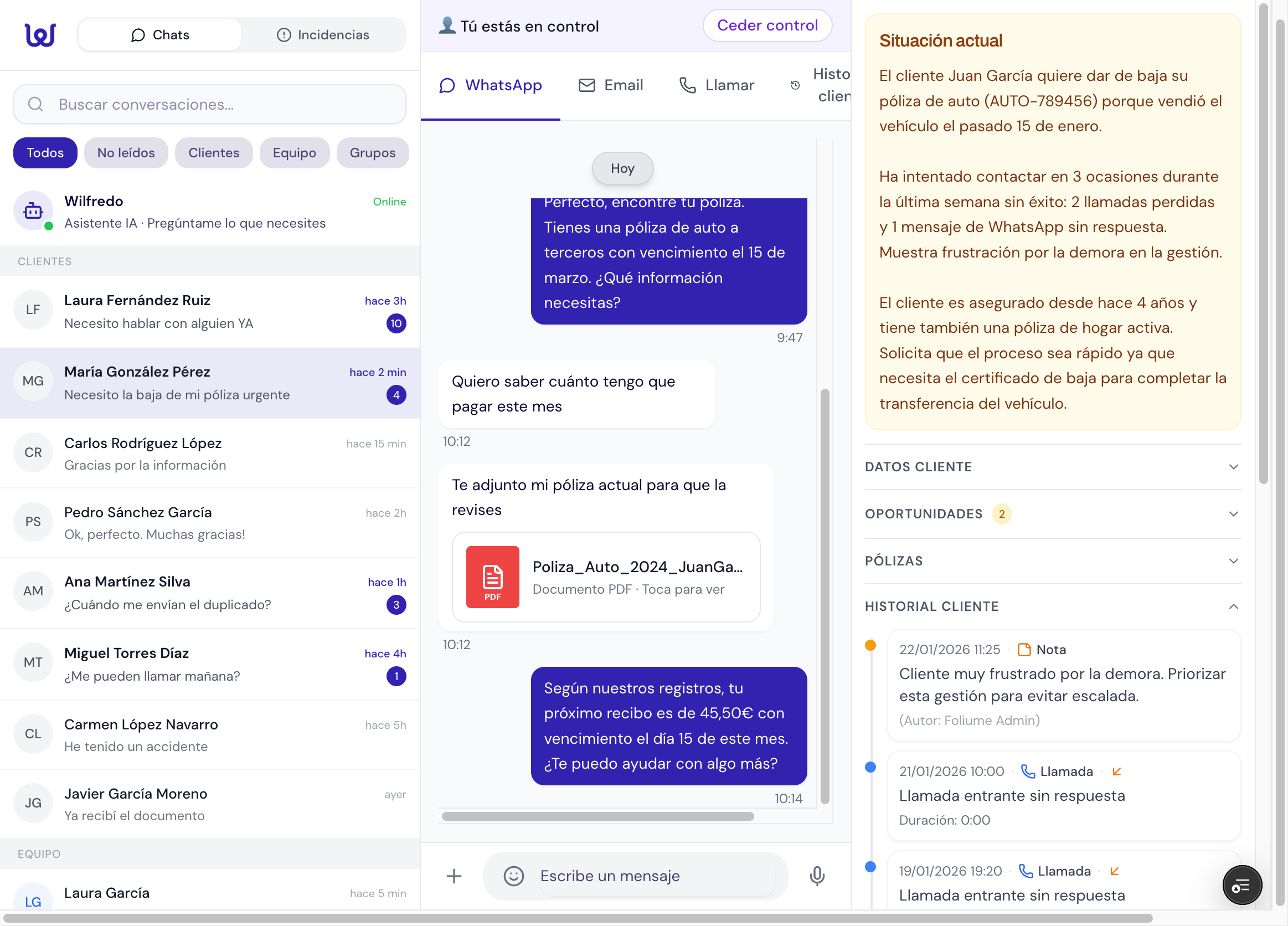Click the microphone voice message icon
Viewport: 1288px width, 926px height.
coord(817,876)
